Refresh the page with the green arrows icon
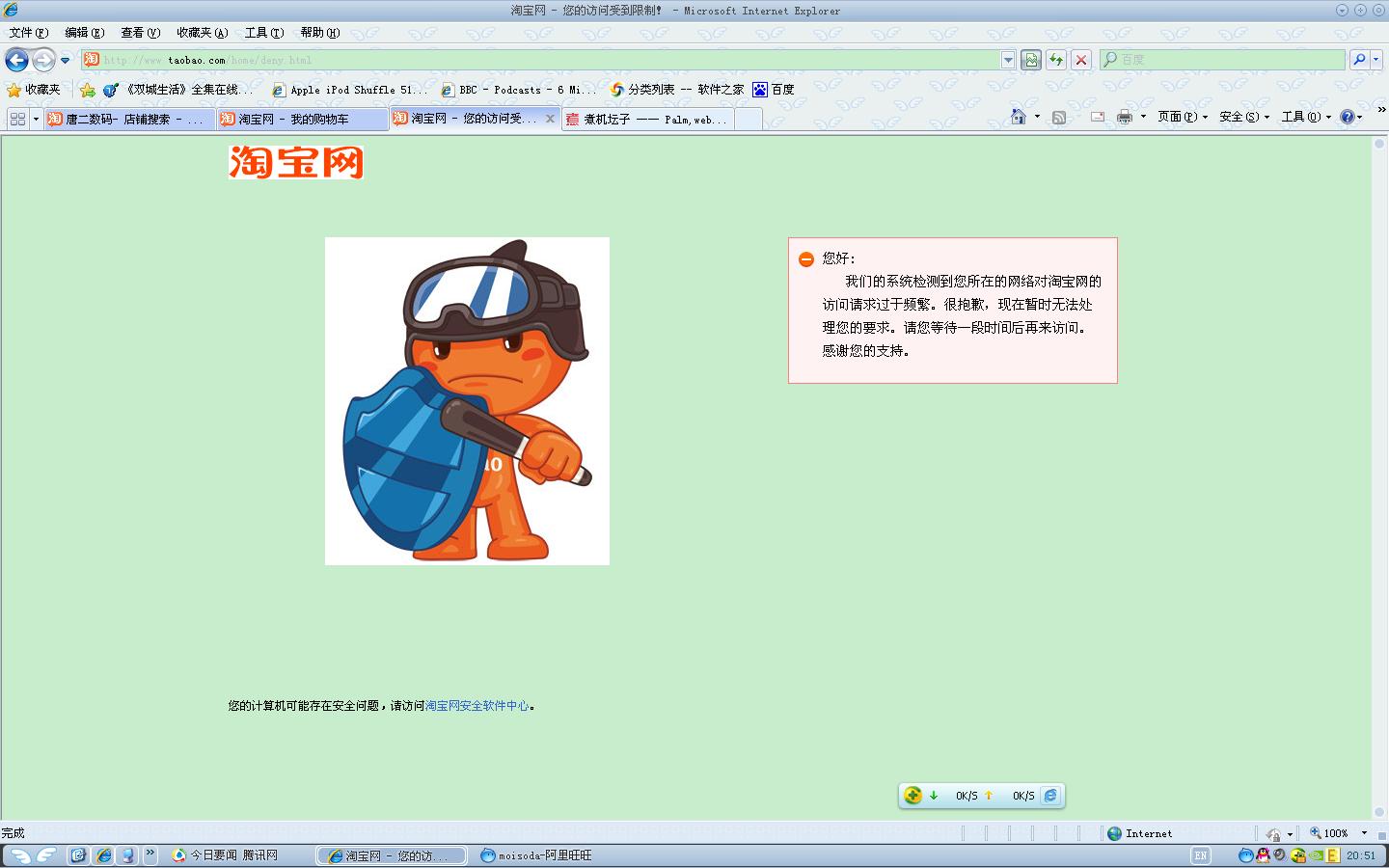1389x868 pixels. (1056, 60)
